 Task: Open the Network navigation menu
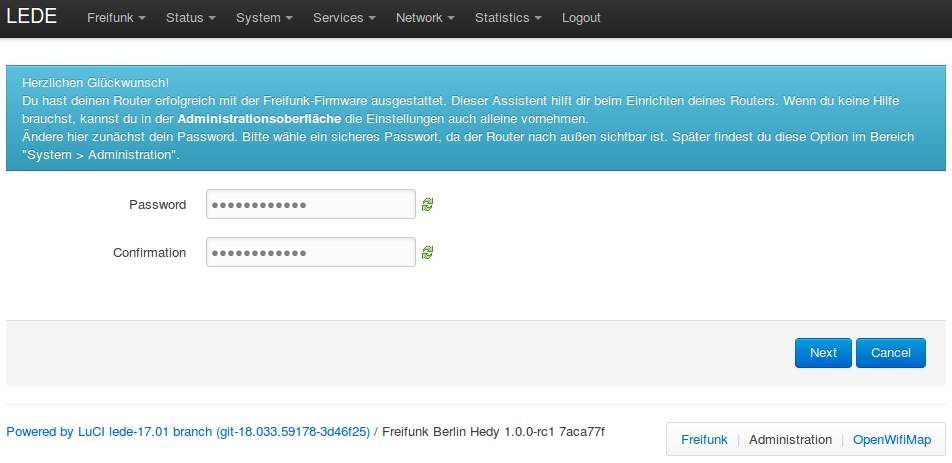pyautogui.click(x=425, y=18)
